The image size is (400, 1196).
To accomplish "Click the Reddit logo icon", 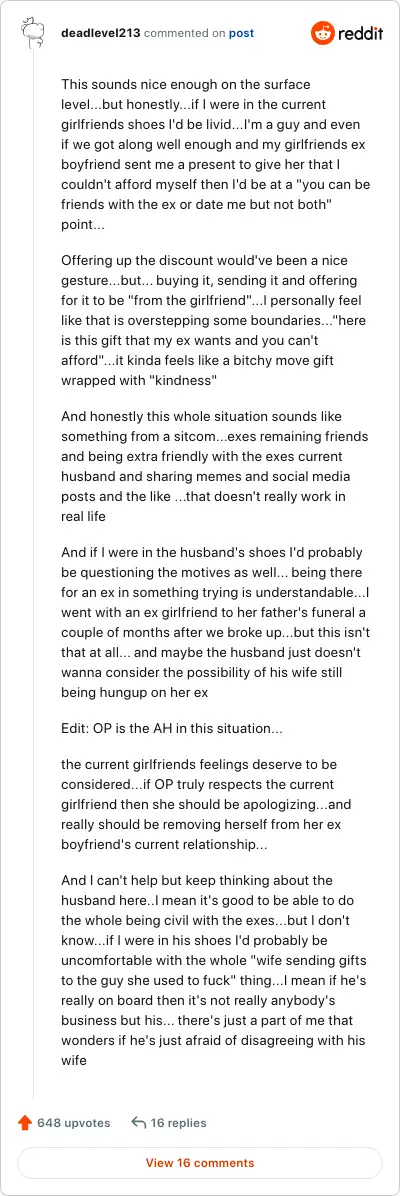I will pyautogui.click(x=323, y=33).
